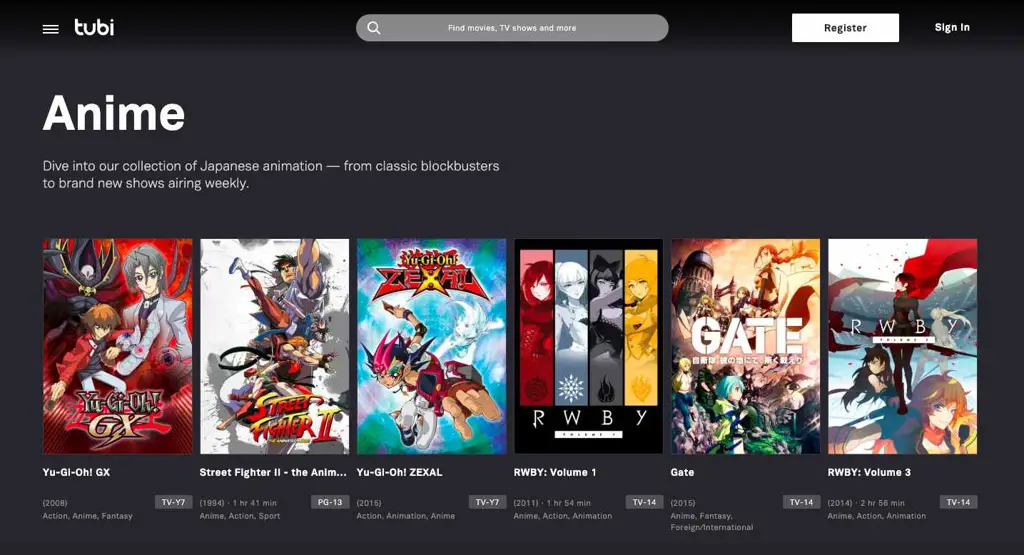Click the Yu-Gi-Oh! ZEXAL title link
The width and height of the screenshot is (1024, 555).
(400, 472)
